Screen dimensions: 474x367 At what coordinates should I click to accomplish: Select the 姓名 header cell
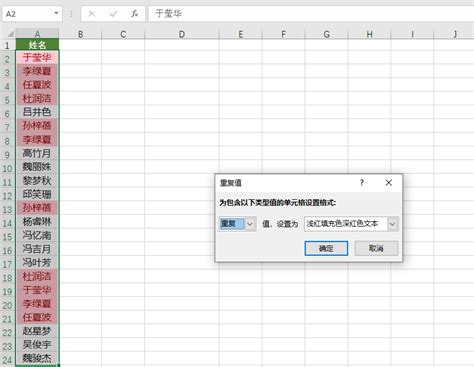pyautogui.click(x=37, y=45)
